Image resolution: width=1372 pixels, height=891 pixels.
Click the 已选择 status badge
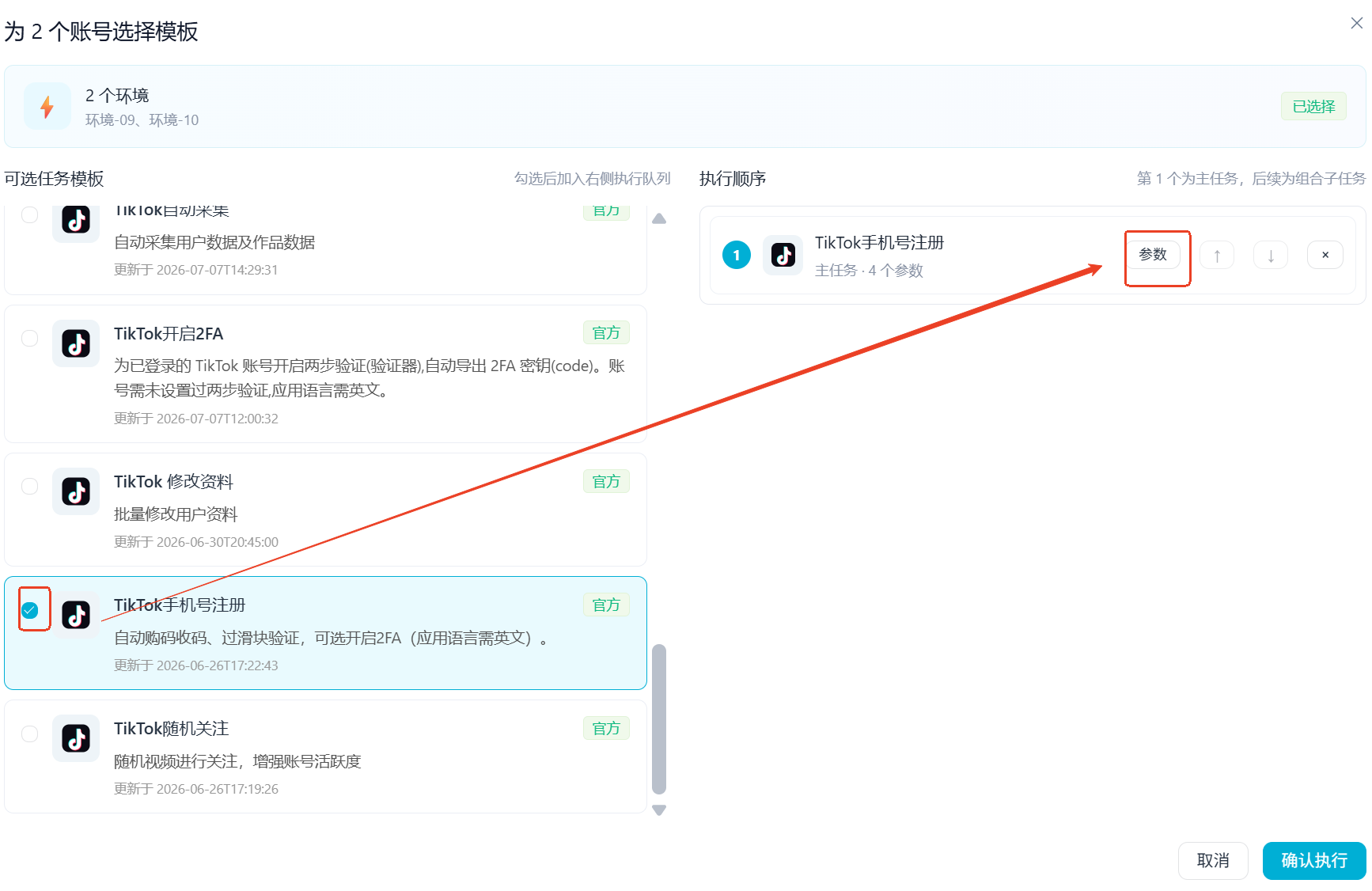pyautogui.click(x=1313, y=106)
